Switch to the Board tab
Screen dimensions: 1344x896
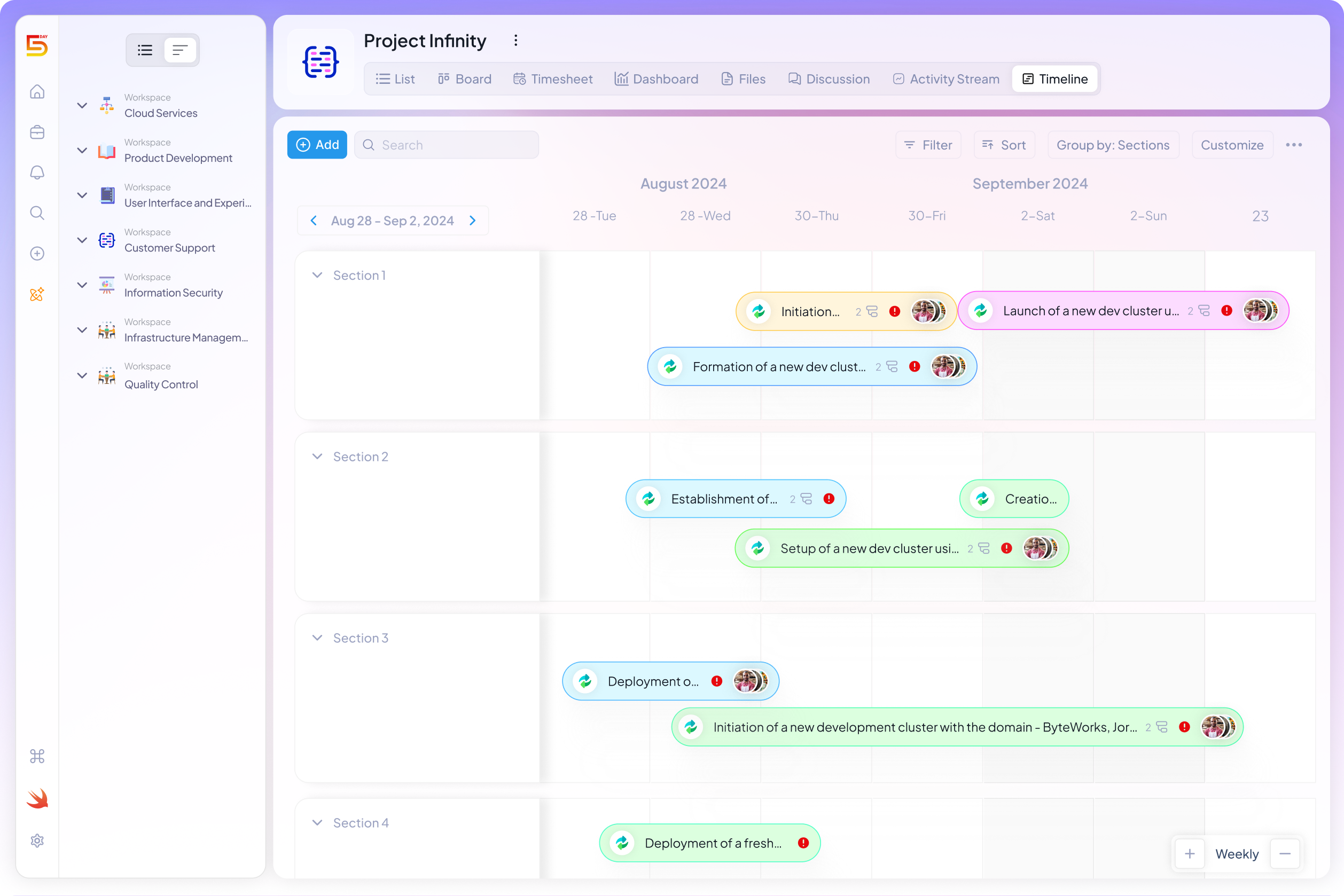[464, 79]
